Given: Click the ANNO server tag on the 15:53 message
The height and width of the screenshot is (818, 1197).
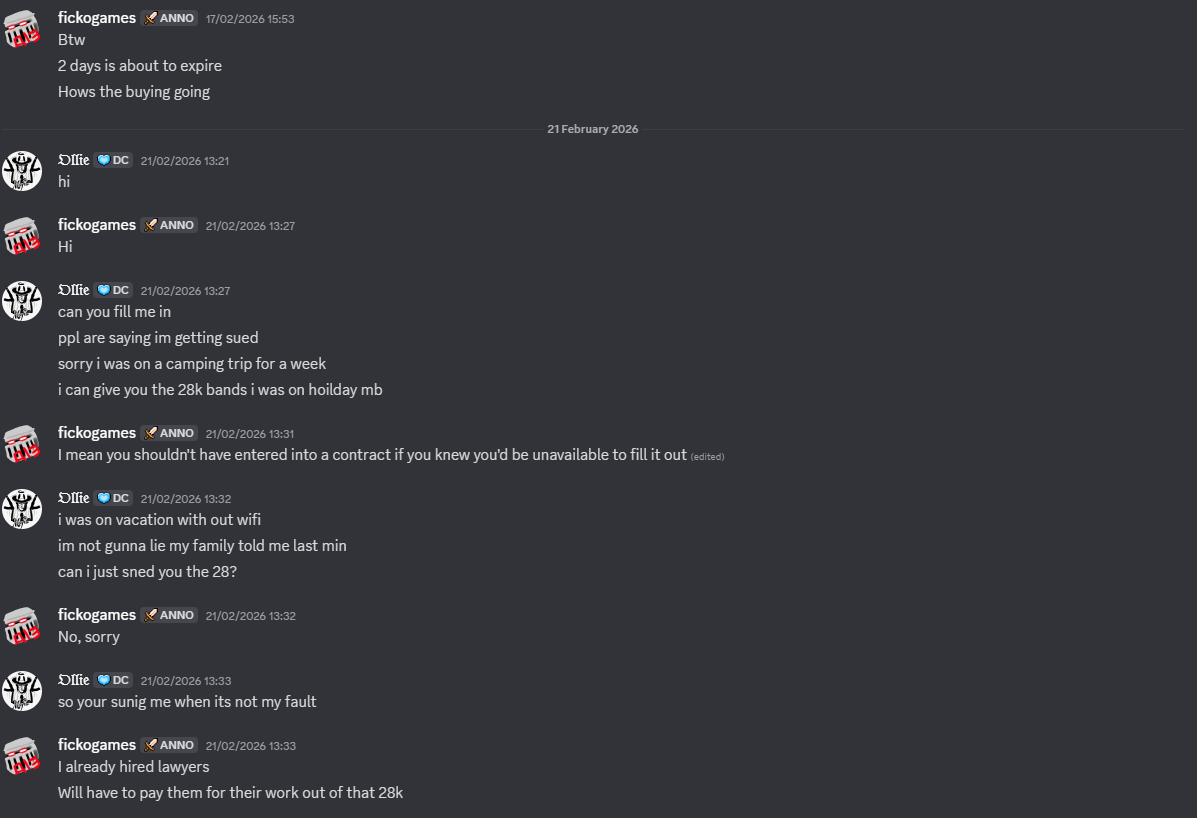Looking at the screenshot, I should tap(169, 18).
